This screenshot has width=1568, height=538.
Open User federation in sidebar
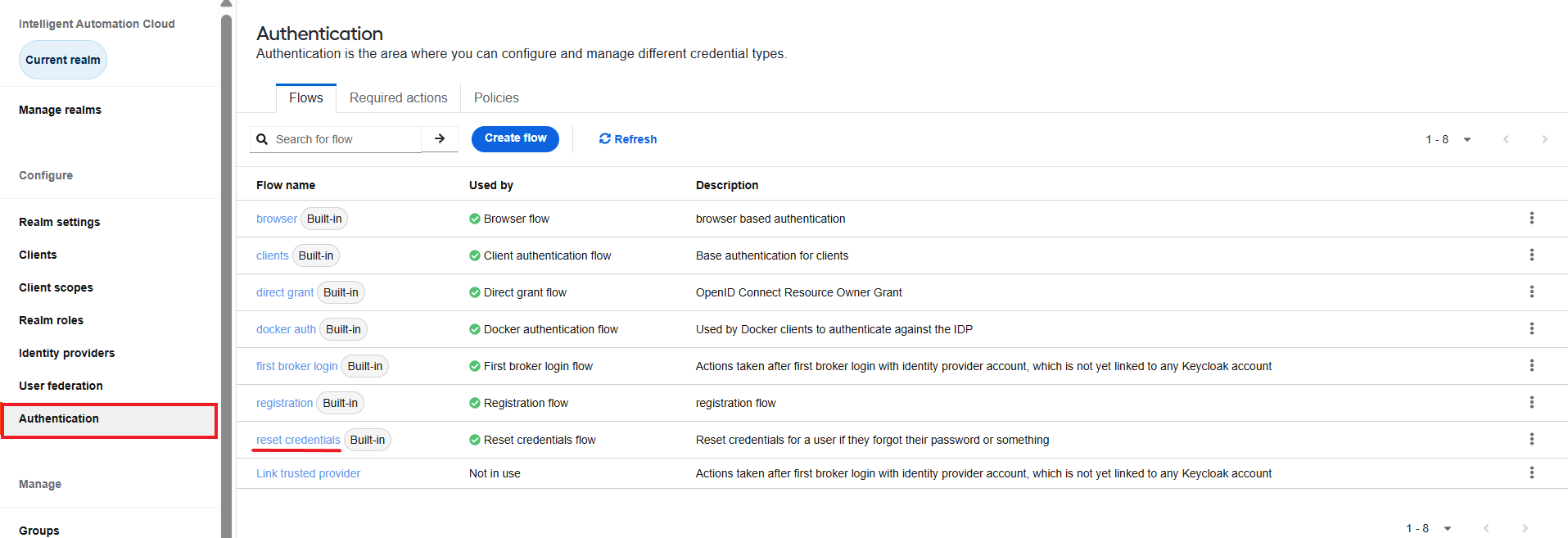click(x=61, y=386)
